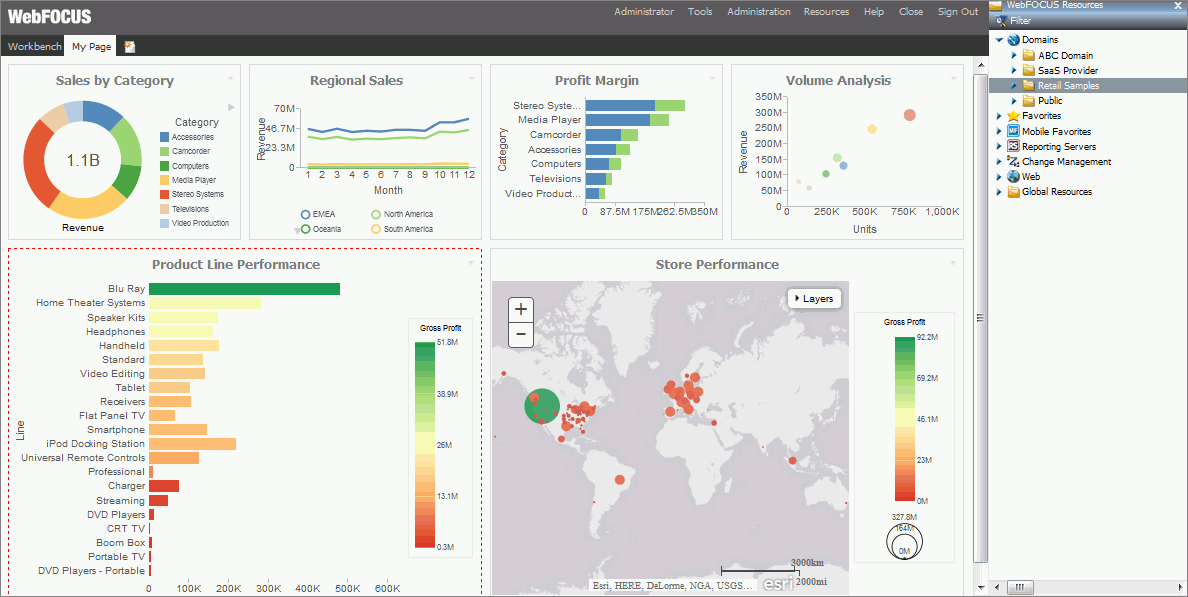1188x597 pixels.
Task: Zoom out on the Store Performance map
Action: (521, 335)
